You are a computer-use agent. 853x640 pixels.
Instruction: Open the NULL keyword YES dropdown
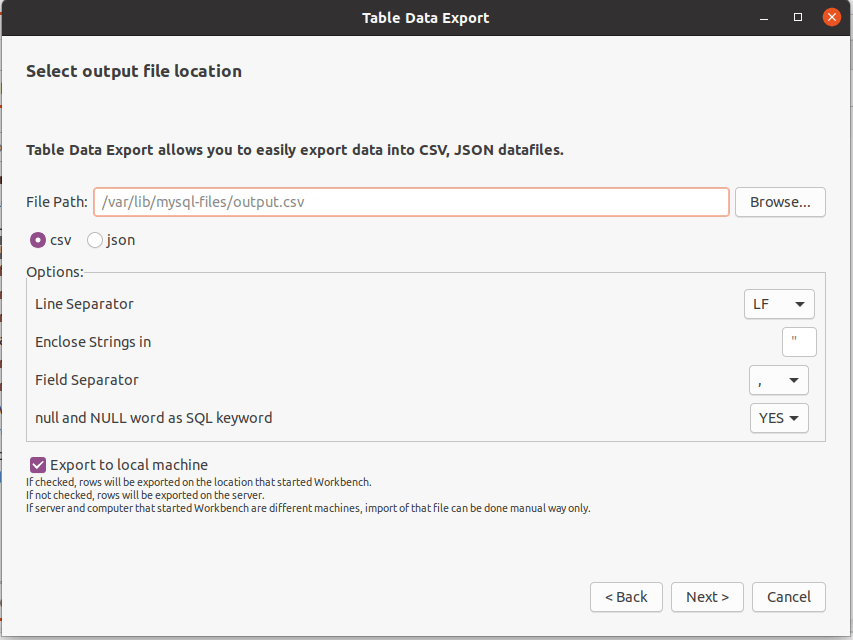778,418
